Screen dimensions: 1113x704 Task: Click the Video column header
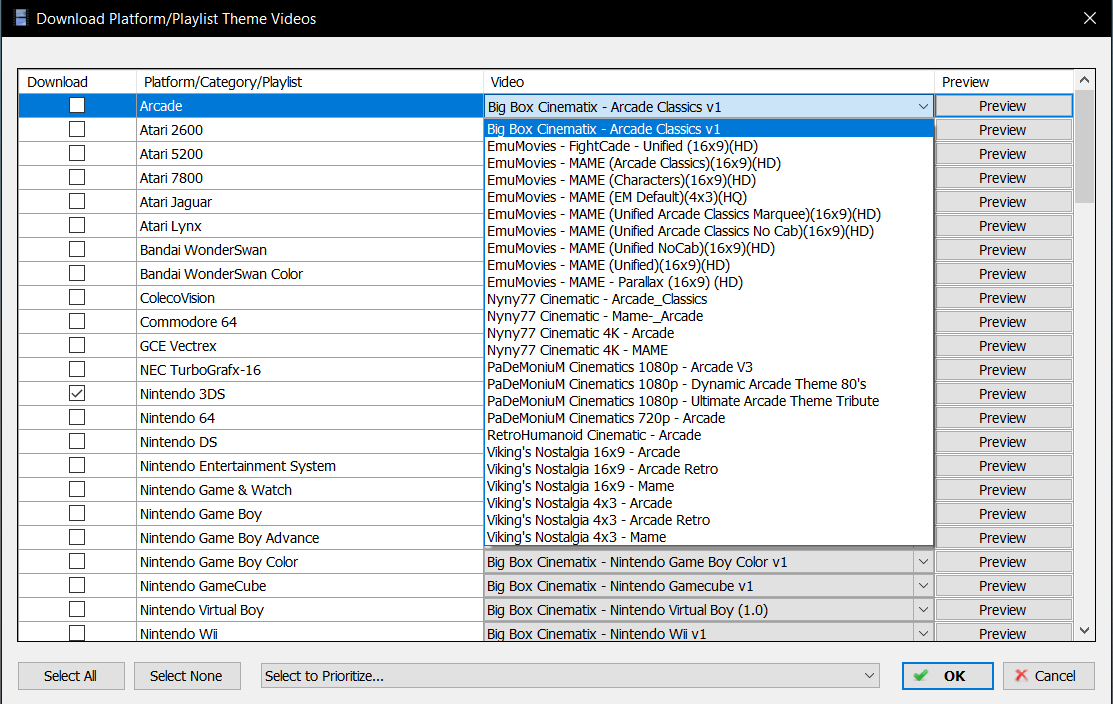(x=709, y=82)
